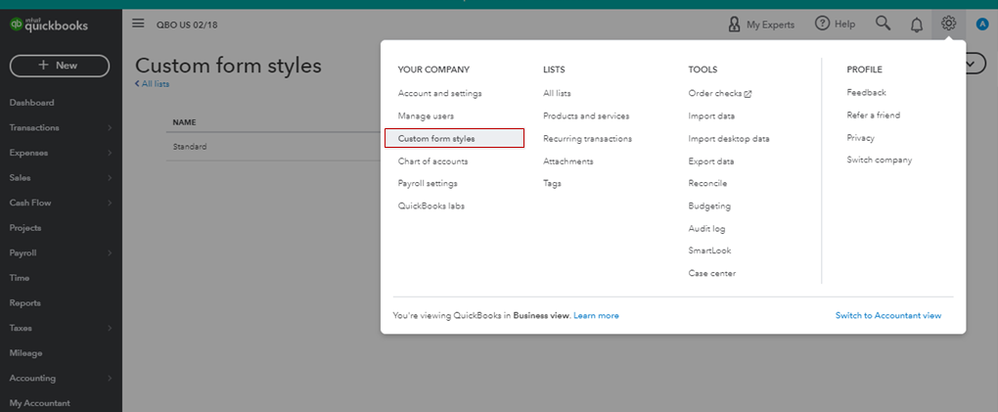Click the QuickBooks logo

click(49, 25)
